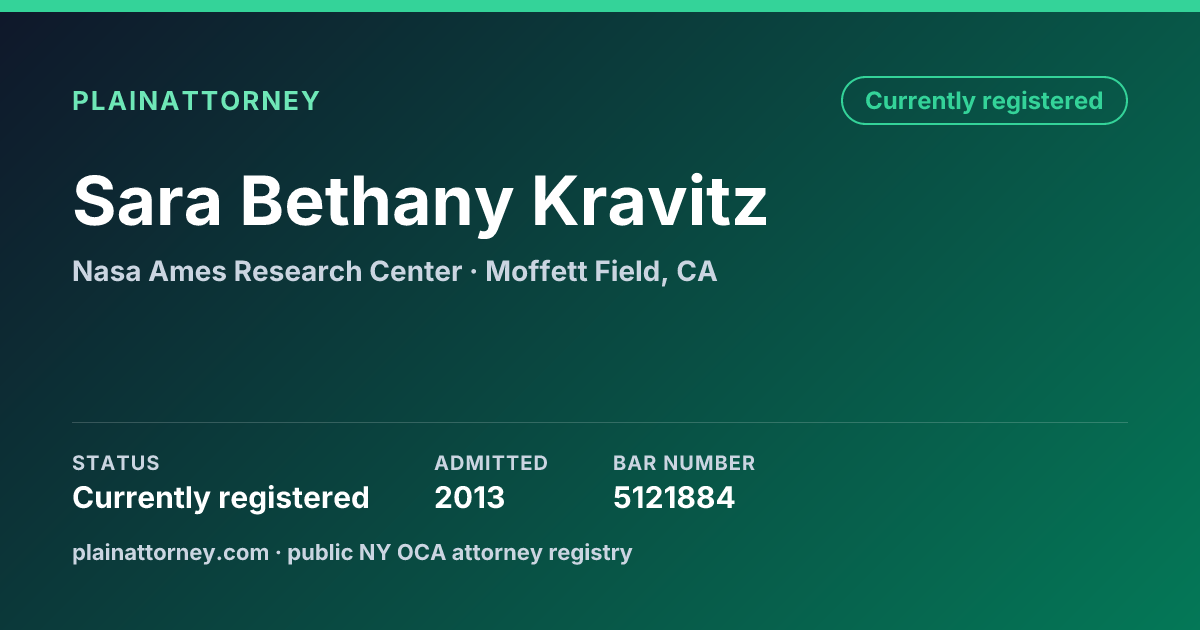The width and height of the screenshot is (1200, 630).
Task: Click the Currently registered pill badge
Action: [984, 101]
